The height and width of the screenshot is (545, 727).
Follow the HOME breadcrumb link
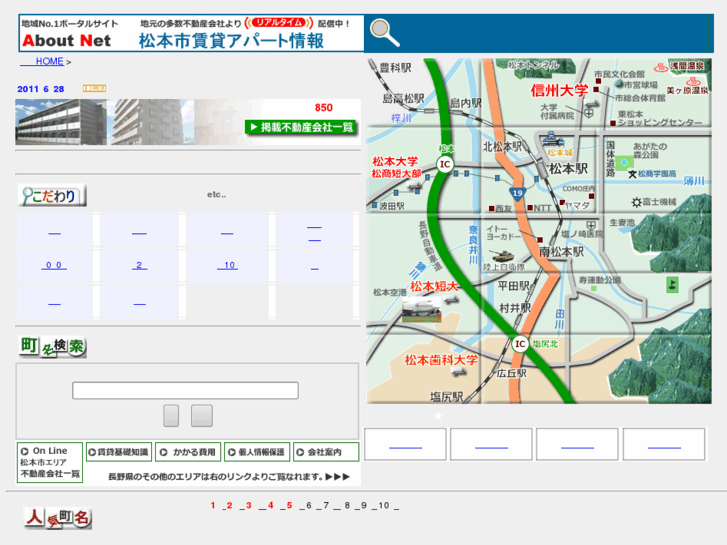[49, 61]
